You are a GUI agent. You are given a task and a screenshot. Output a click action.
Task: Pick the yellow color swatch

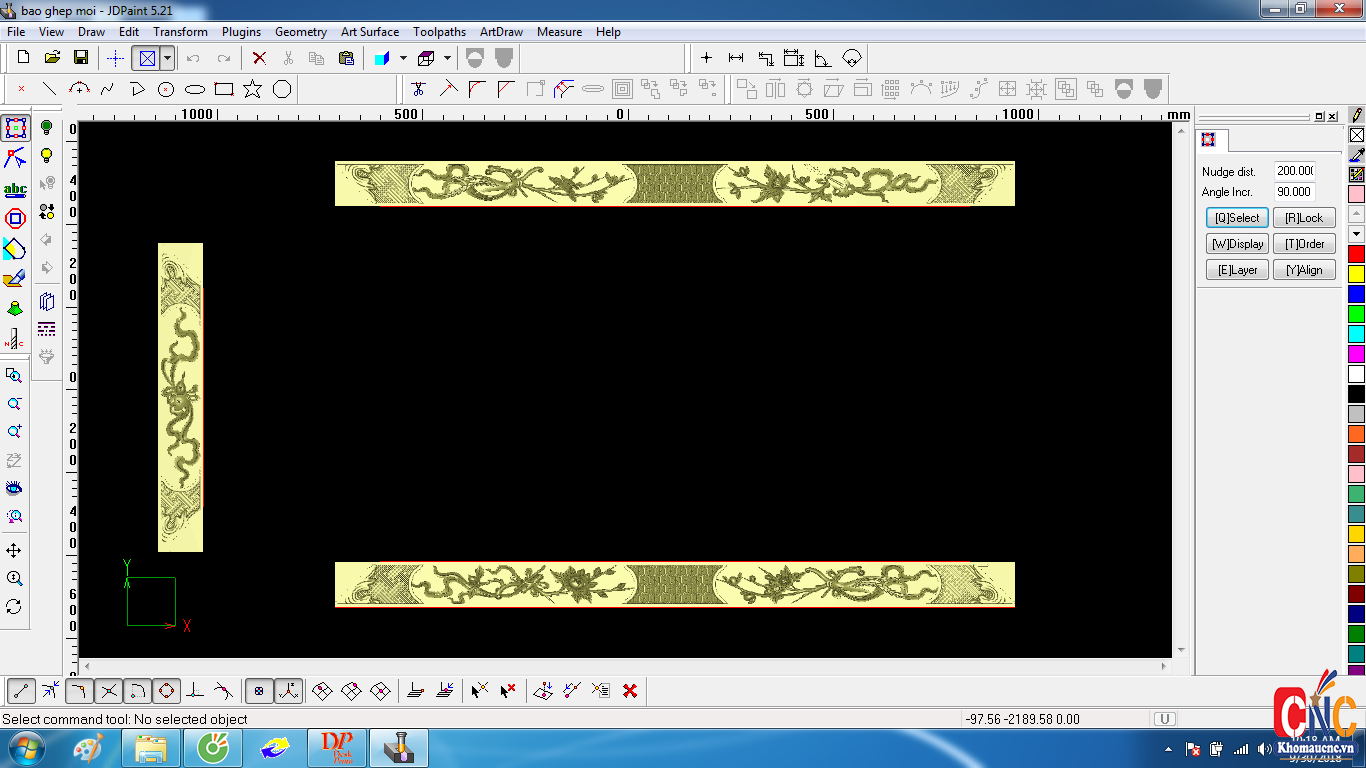(1356, 274)
